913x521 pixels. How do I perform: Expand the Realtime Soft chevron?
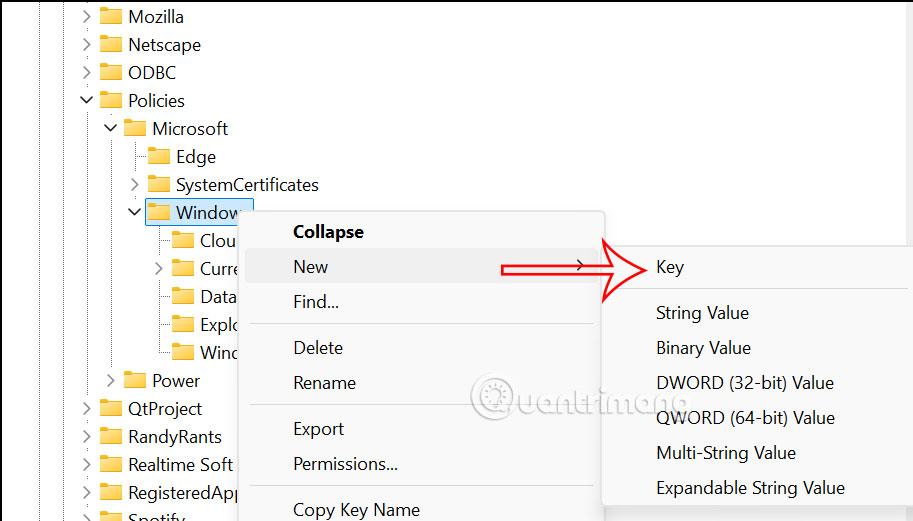(86, 465)
